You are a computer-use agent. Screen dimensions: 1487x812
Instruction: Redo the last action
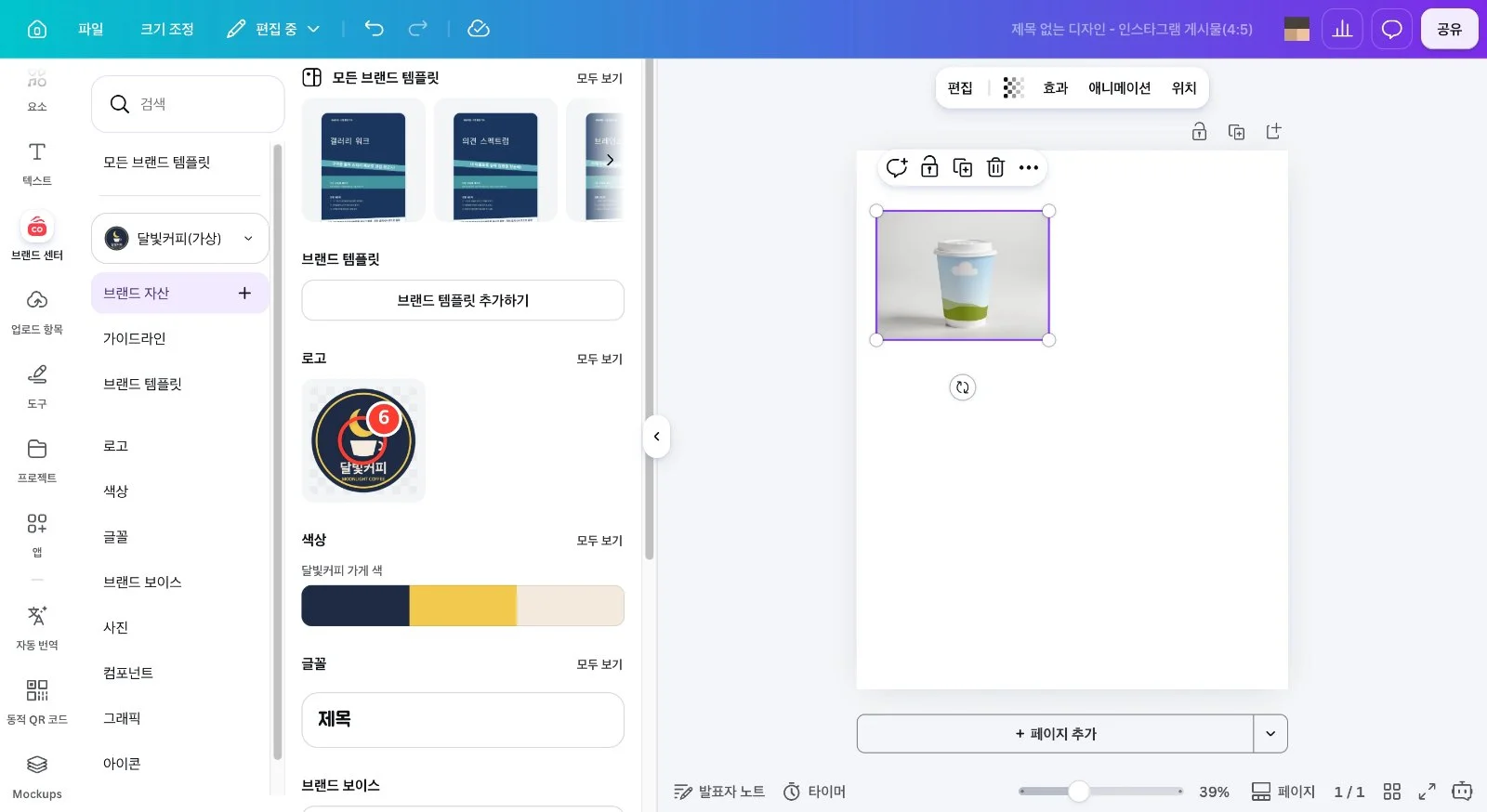(418, 29)
